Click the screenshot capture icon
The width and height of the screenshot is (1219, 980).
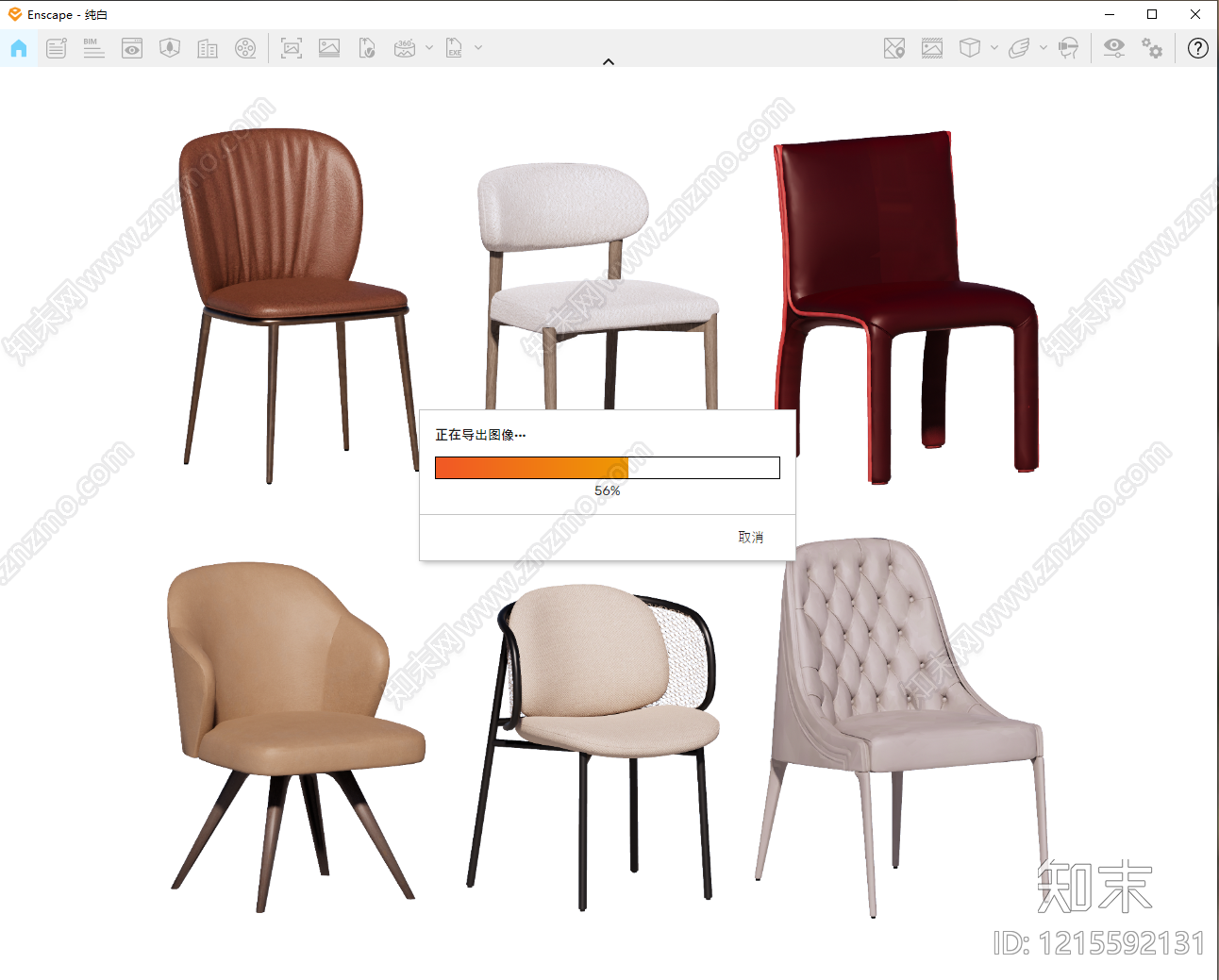pos(292,48)
